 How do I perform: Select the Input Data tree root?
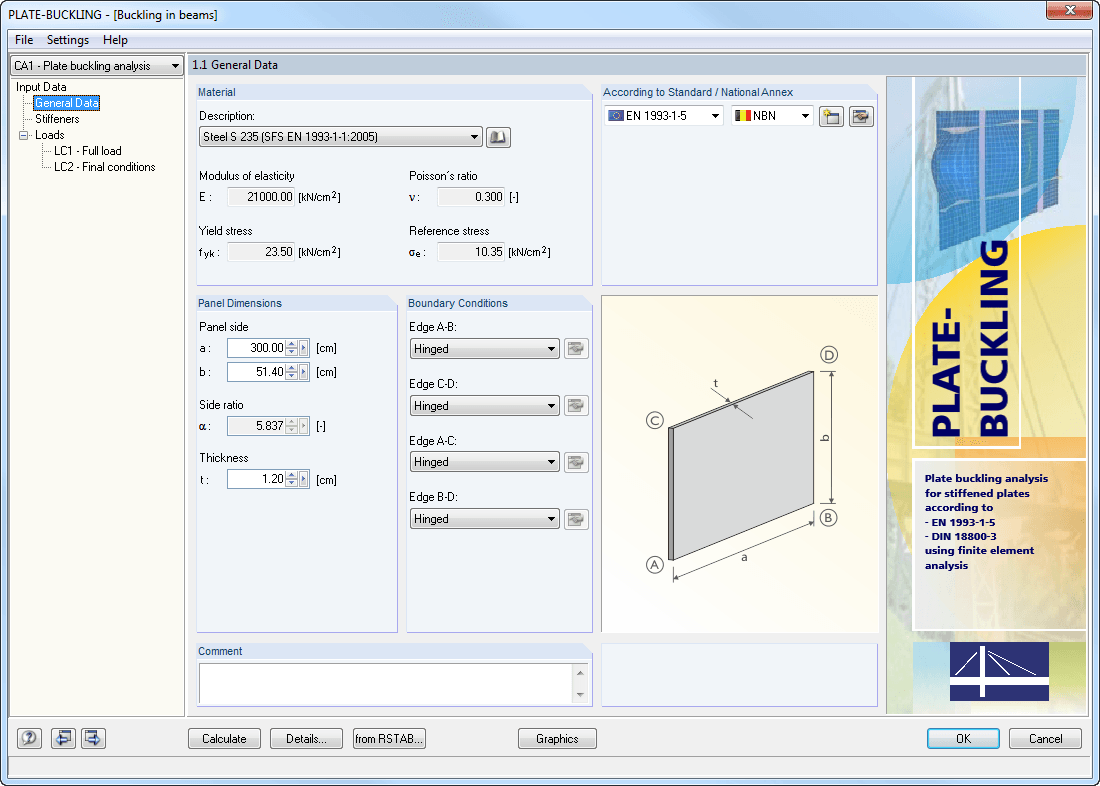tap(41, 87)
